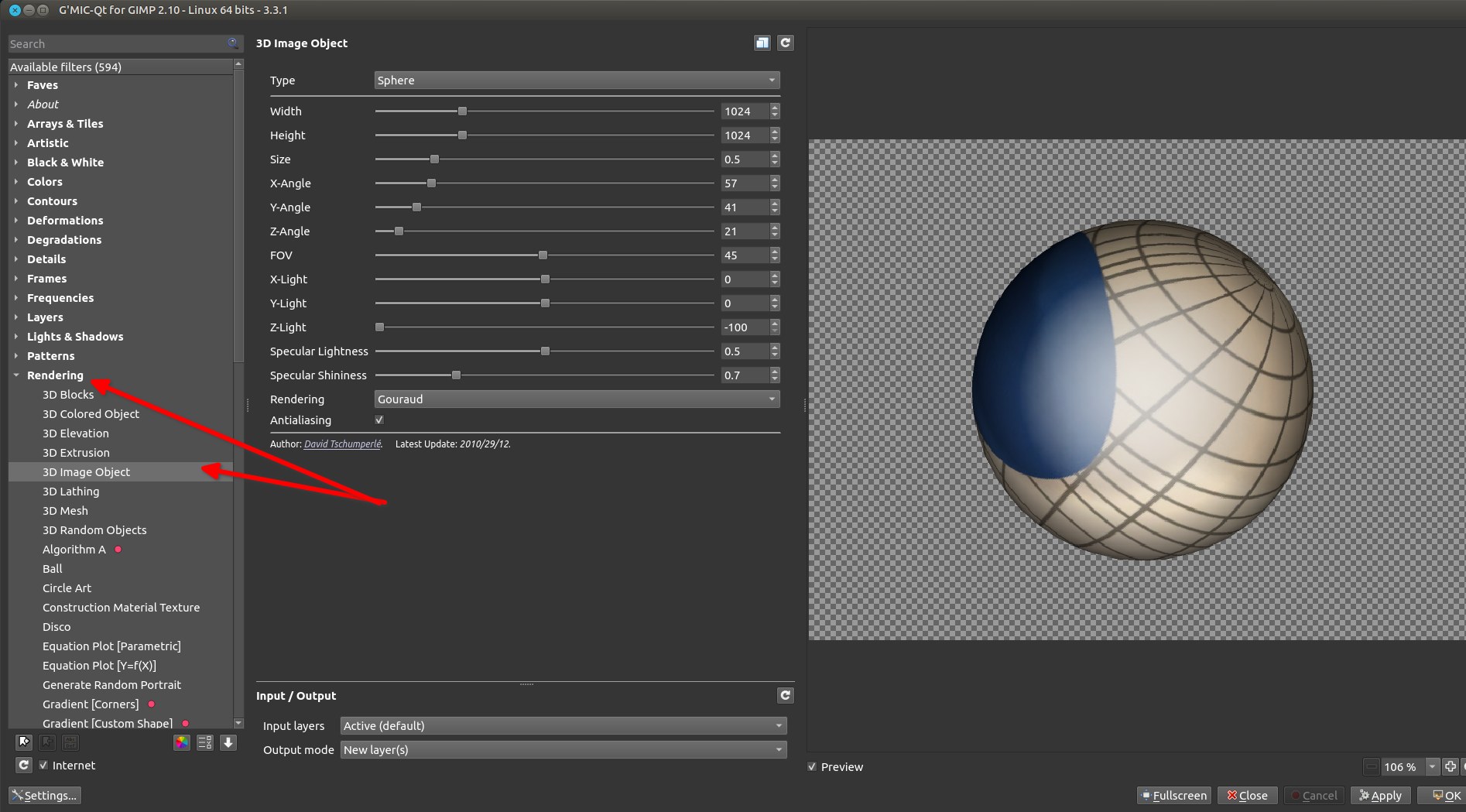Disable the Antialiasing checkbox
Viewport: 1466px width, 812px height.
point(379,420)
